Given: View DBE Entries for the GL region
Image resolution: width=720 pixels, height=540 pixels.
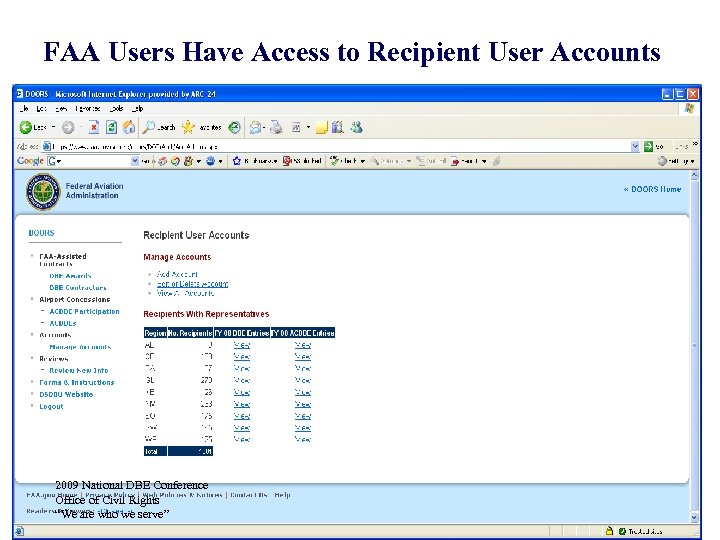Looking at the screenshot, I should 242,380.
